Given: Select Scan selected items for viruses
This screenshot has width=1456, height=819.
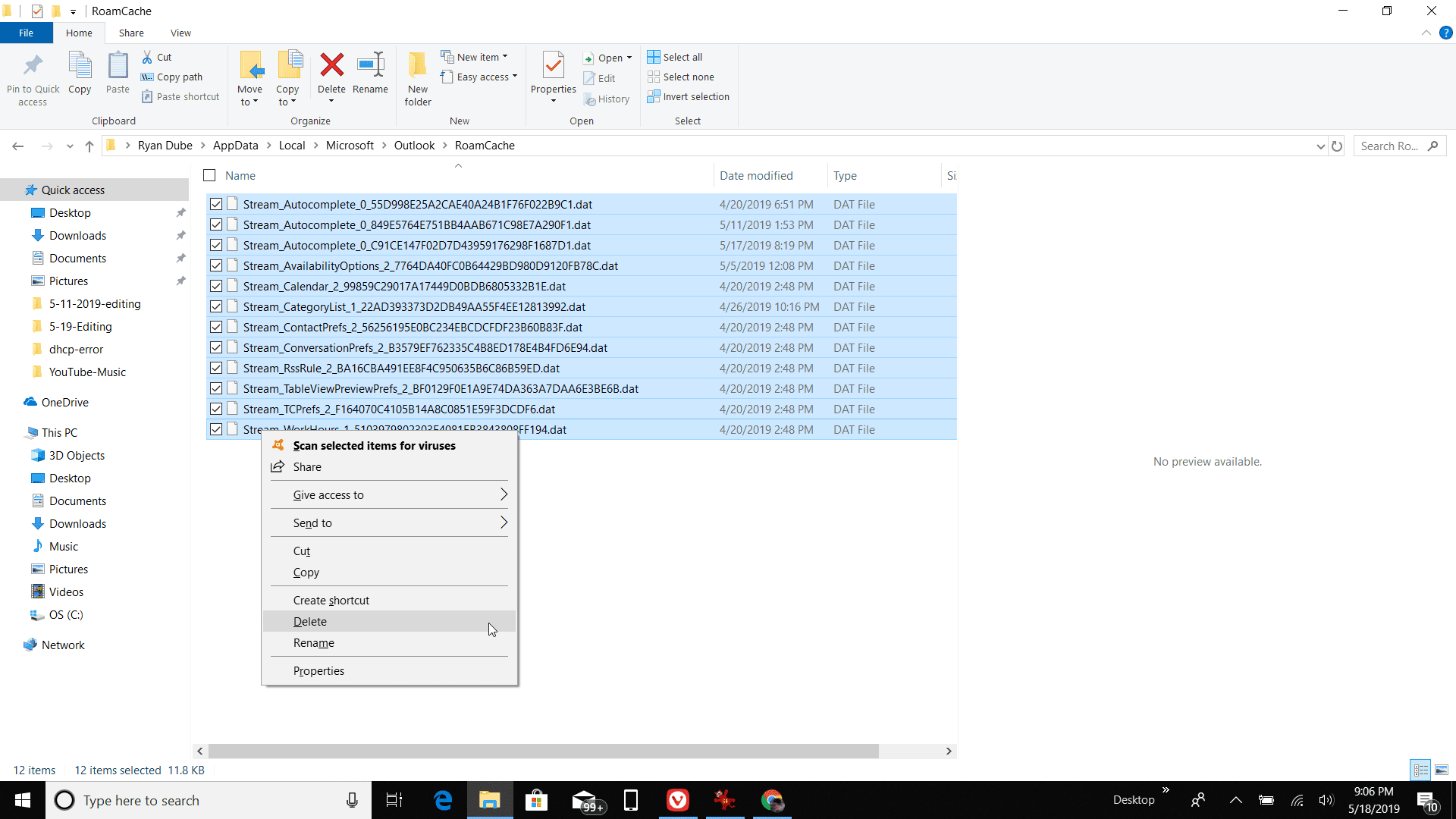Looking at the screenshot, I should tap(373, 446).
